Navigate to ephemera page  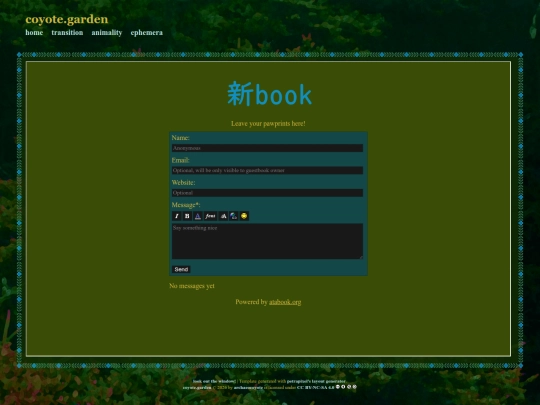[x=147, y=32]
